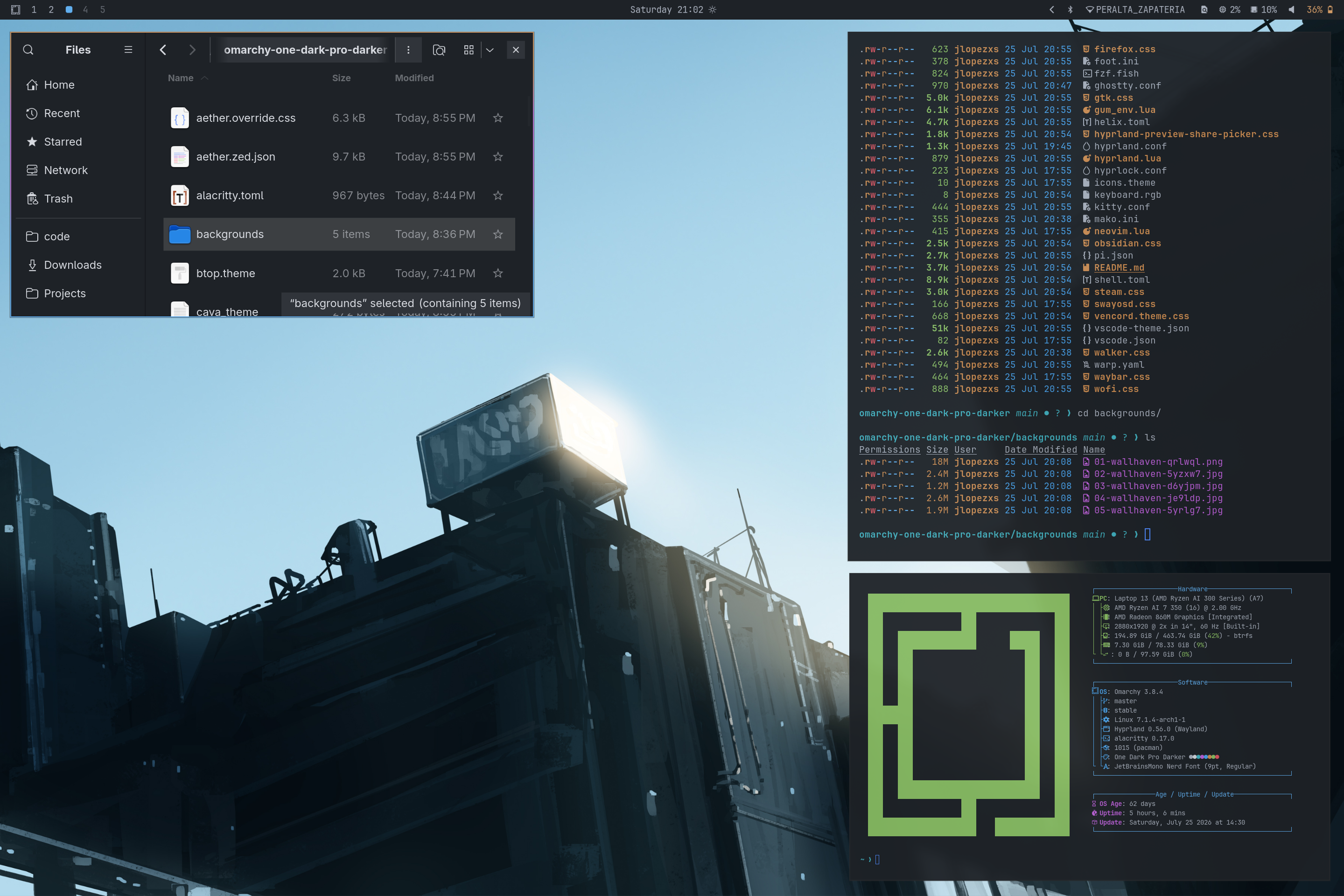This screenshot has height=896, width=1344.
Task: Open the Files hamburger main menu
Action: [128, 50]
